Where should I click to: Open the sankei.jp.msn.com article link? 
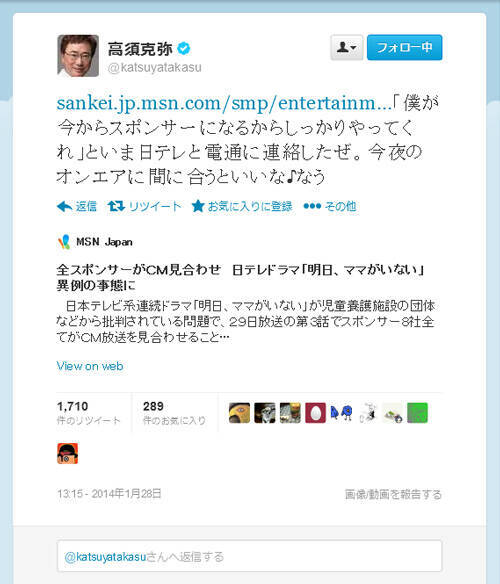pyautogui.click(x=224, y=103)
